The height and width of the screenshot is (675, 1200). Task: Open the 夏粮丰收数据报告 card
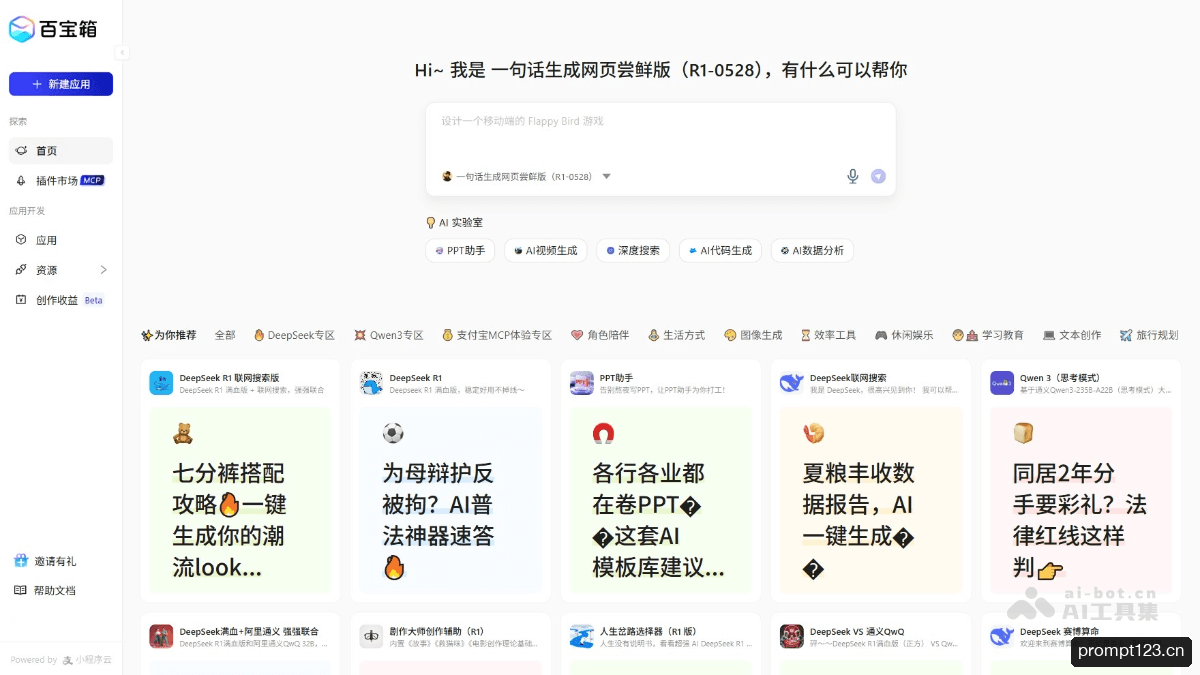pyautogui.click(x=871, y=500)
